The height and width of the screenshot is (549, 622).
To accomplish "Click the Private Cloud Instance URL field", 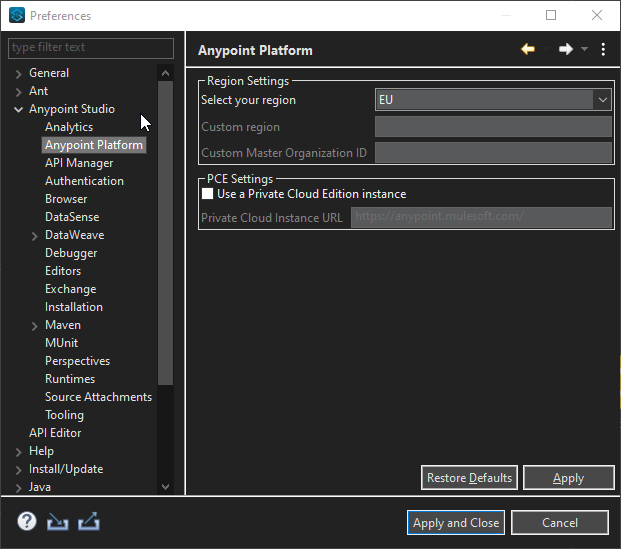I will (x=481, y=217).
